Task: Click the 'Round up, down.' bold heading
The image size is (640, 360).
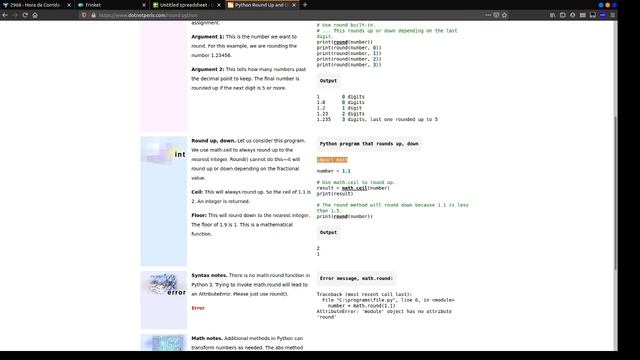Action: pos(213,141)
